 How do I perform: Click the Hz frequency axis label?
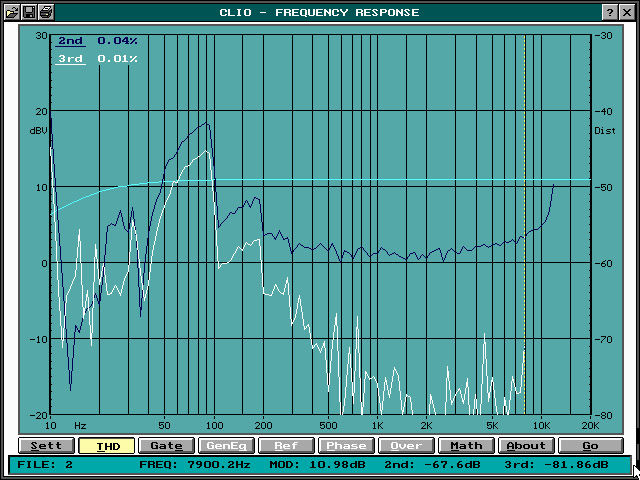80,426
